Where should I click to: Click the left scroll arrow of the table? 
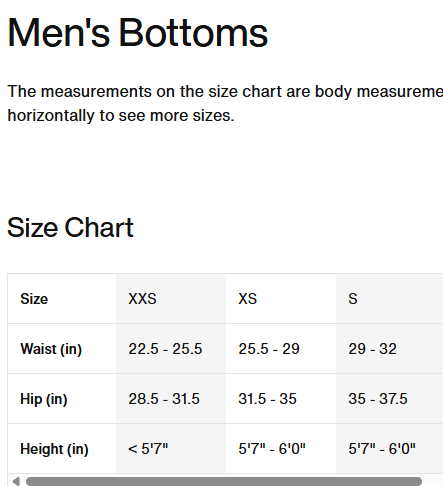pyautogui.click(x=16, y=481)
